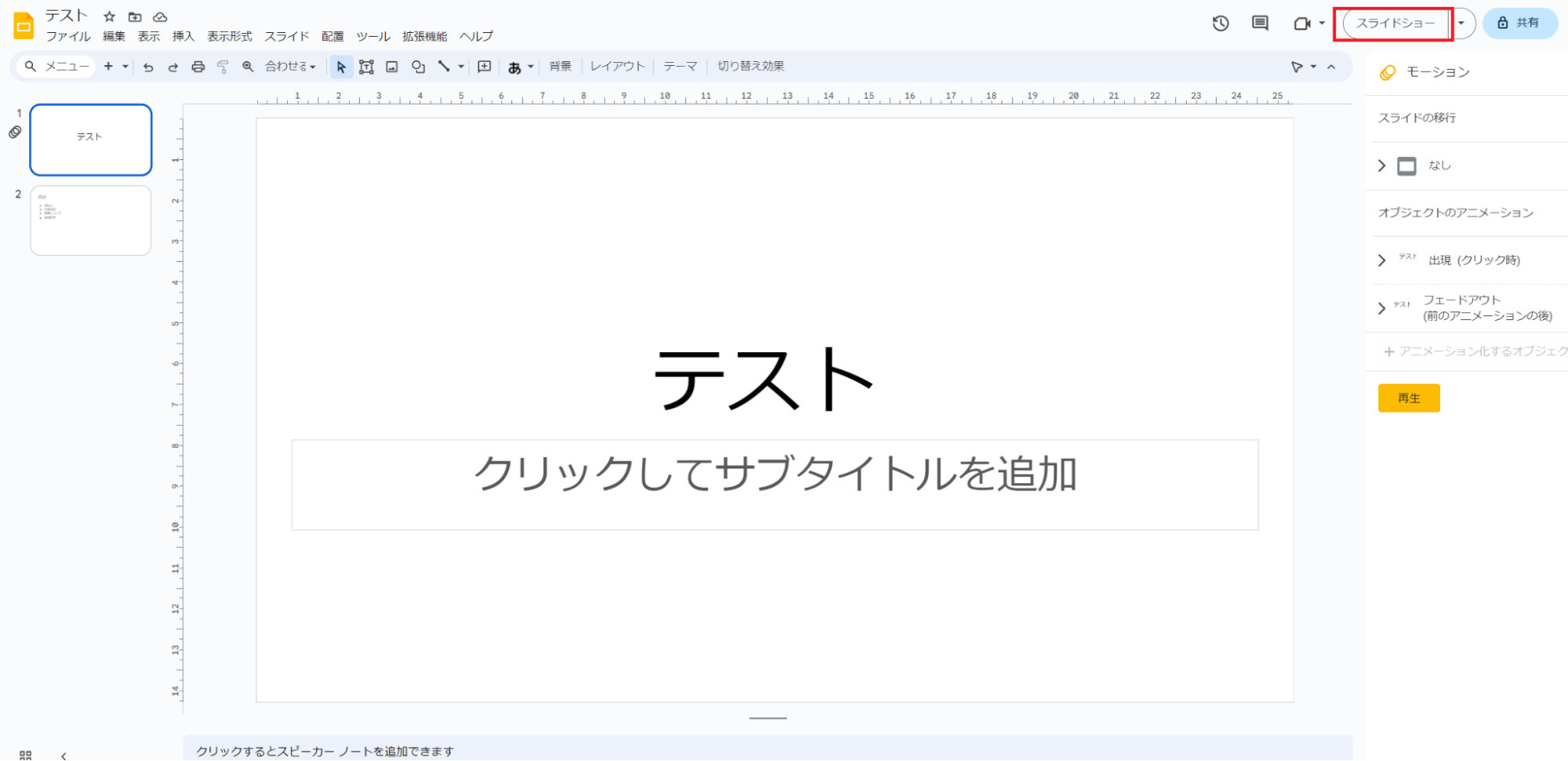Click the insert image icon

pos(392,67)
